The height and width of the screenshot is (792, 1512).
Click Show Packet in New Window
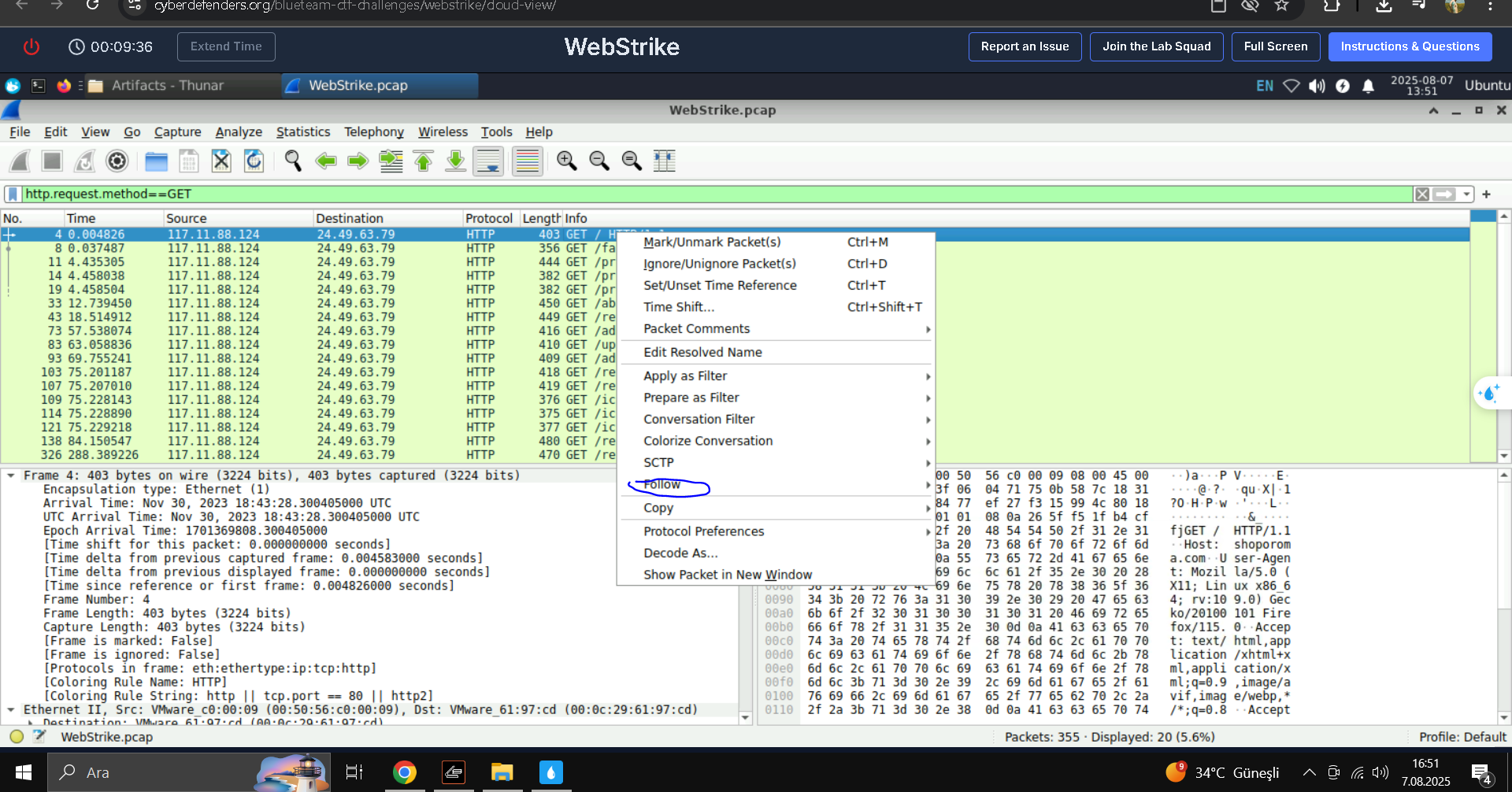click(776, 575)
